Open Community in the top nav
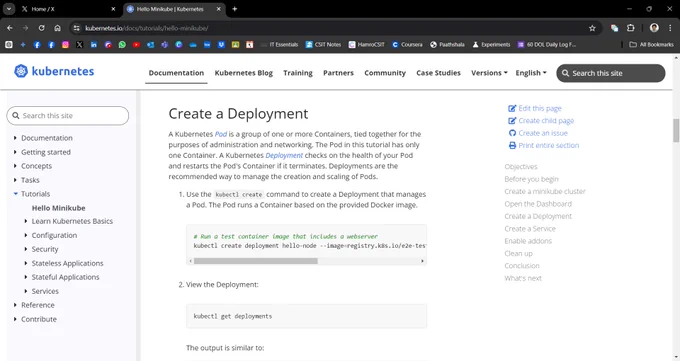 pos(385,73)
